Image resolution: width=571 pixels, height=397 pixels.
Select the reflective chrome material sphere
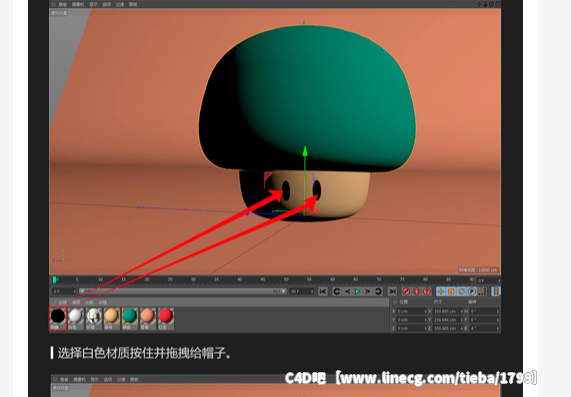94,316
